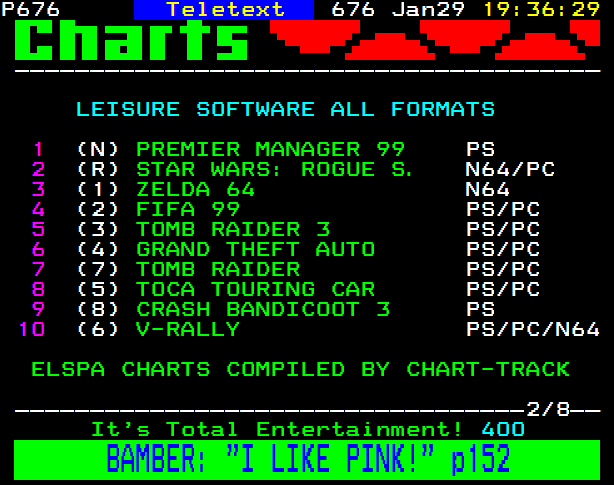Select STAR WARS: ROGUE S. entry
The width and height of the screenshot is (614, 485).
[x=274, y=169]
